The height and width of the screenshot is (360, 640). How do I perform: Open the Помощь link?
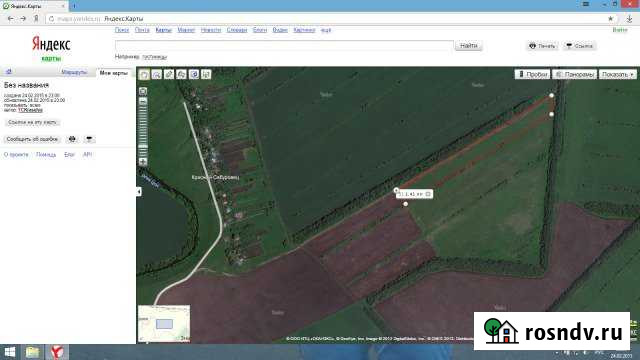(46, 155)
